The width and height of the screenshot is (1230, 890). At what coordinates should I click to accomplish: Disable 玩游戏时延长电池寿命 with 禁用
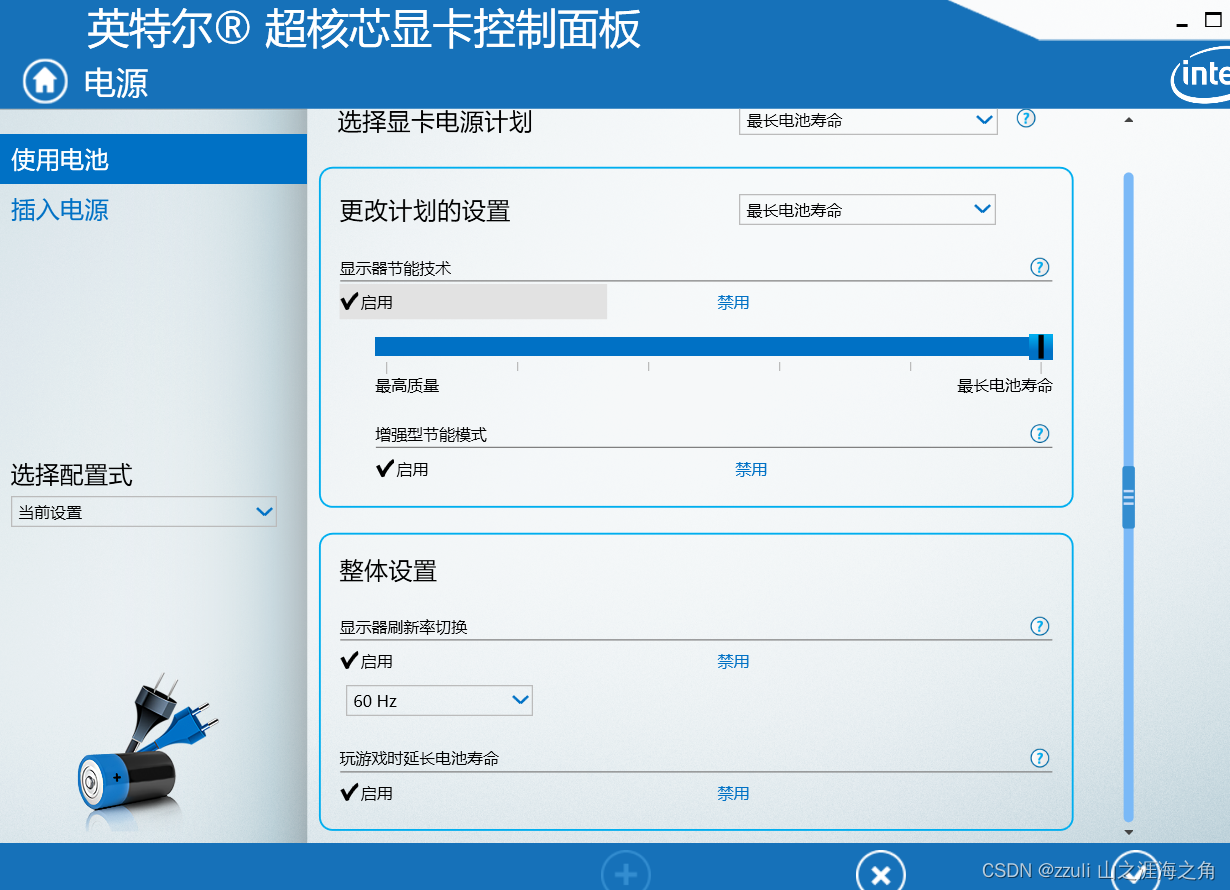[x=733, y=793]
